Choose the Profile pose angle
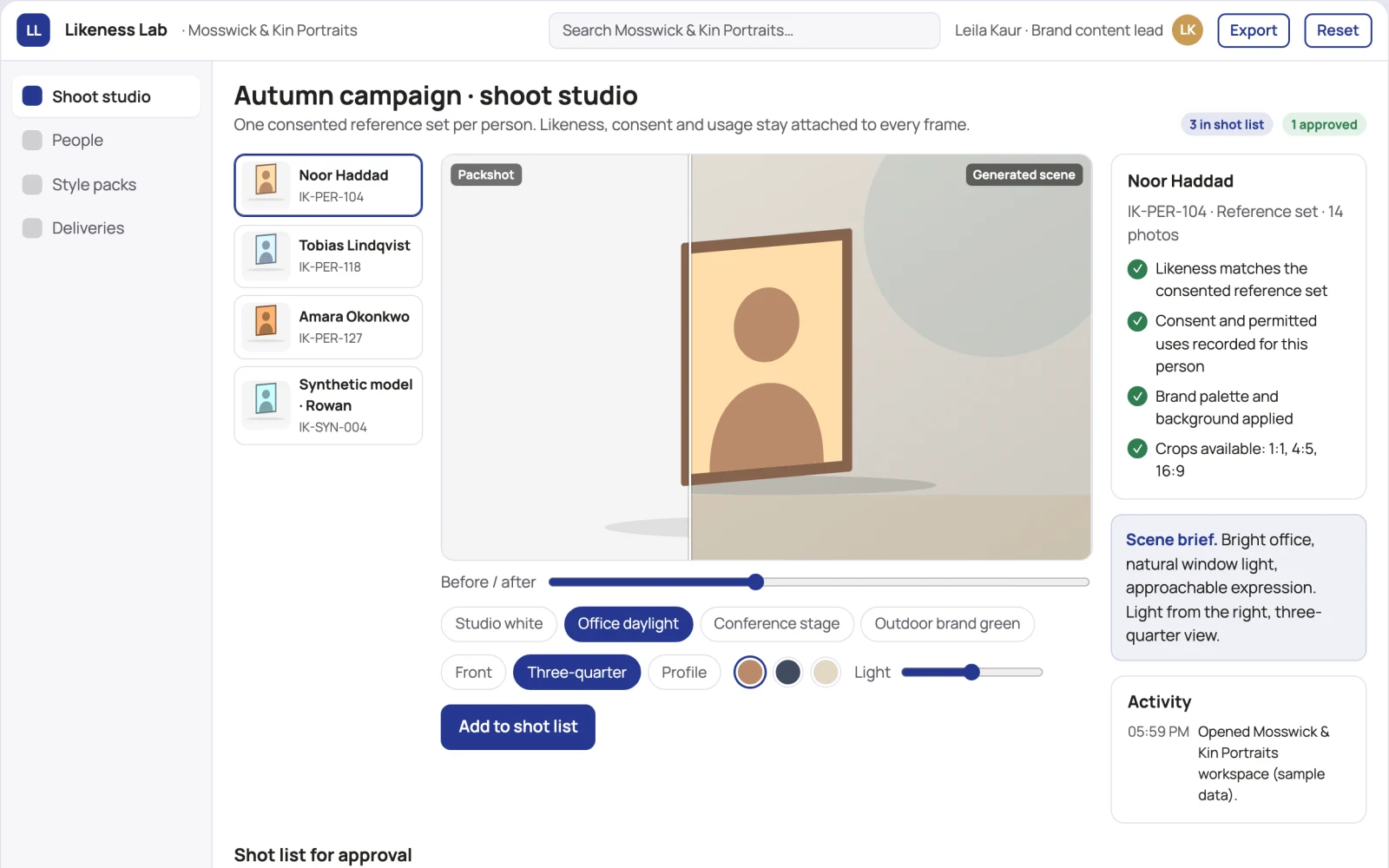Viewport: 1389px width, 868px height. coord(684,673)
